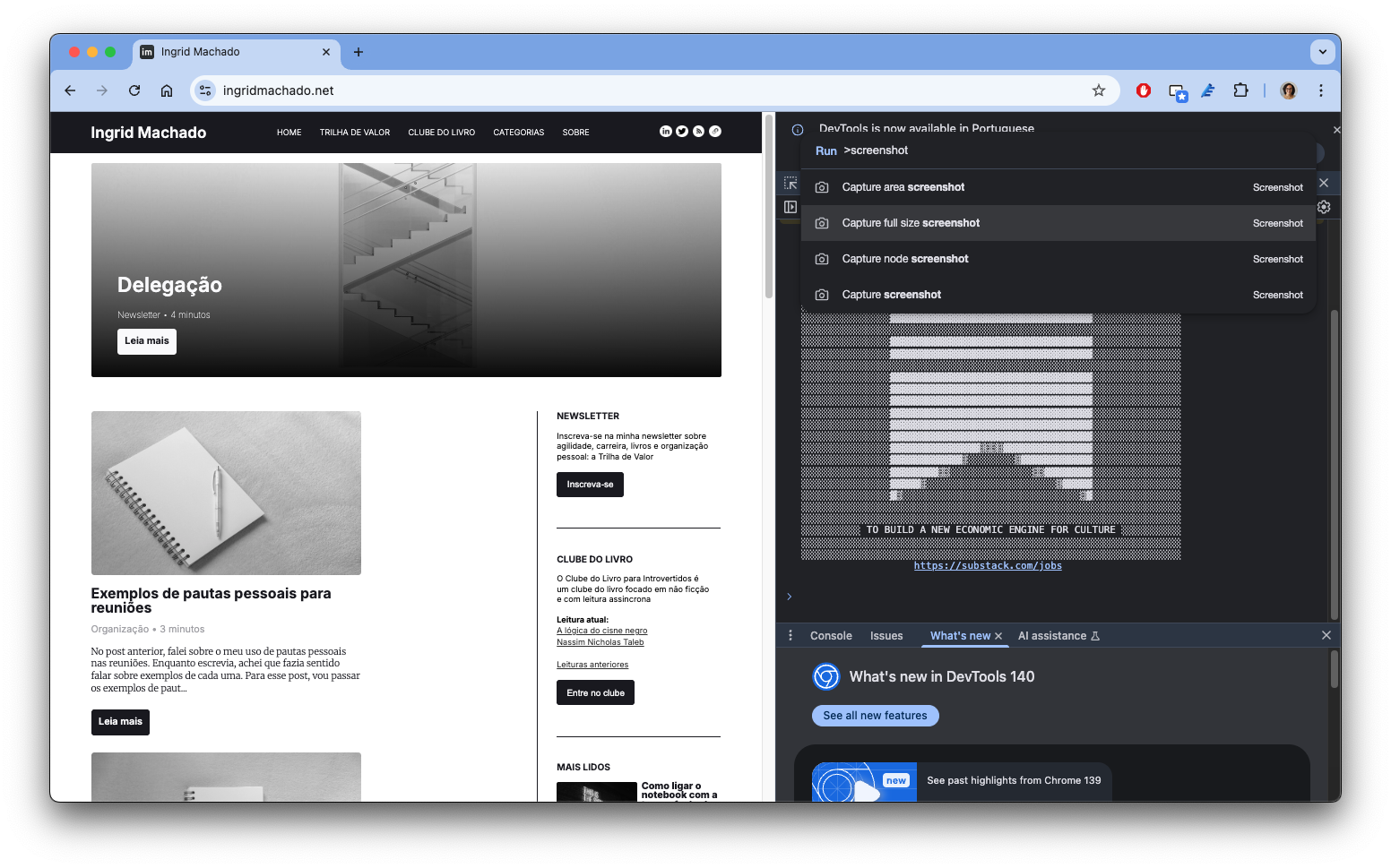Open DevTools settings gear
This screenshot has width=1391, height=868.
(x=1324, y=207)
